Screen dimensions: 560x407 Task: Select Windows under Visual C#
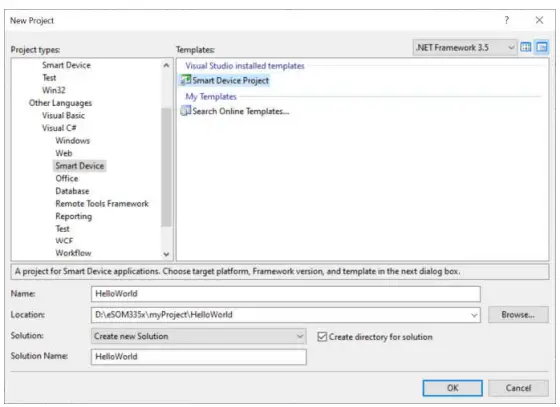(x=72, y=141)
